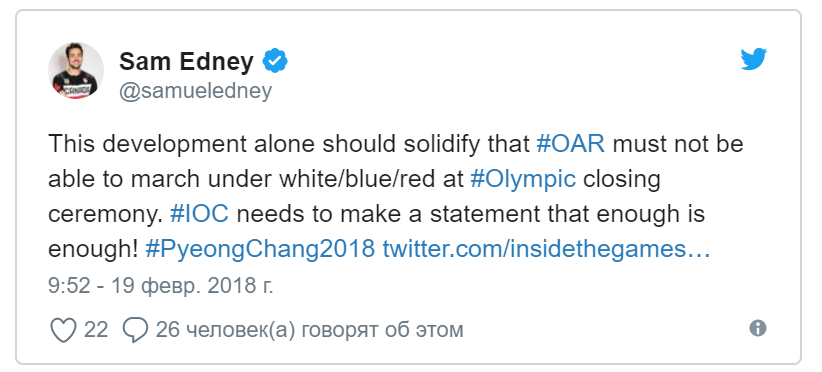Open the #IOC hashtag
Image resolution: width=822 pixels, height=372 pixels.
(x=200, y=214)
